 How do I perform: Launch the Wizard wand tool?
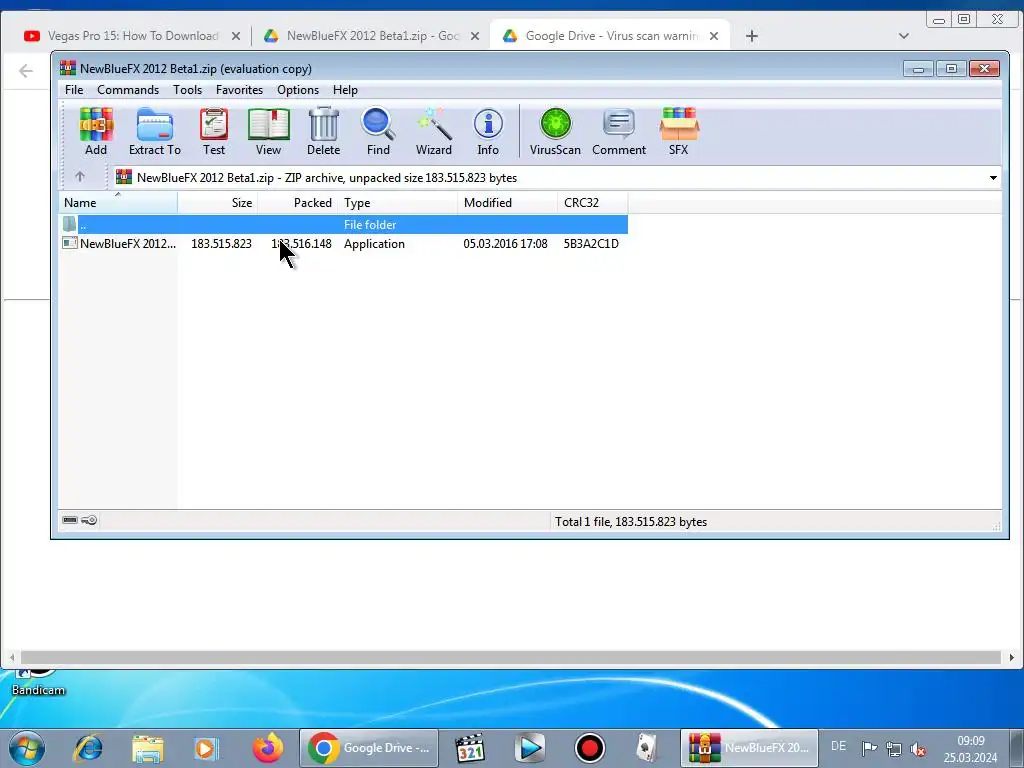point(434,131)
